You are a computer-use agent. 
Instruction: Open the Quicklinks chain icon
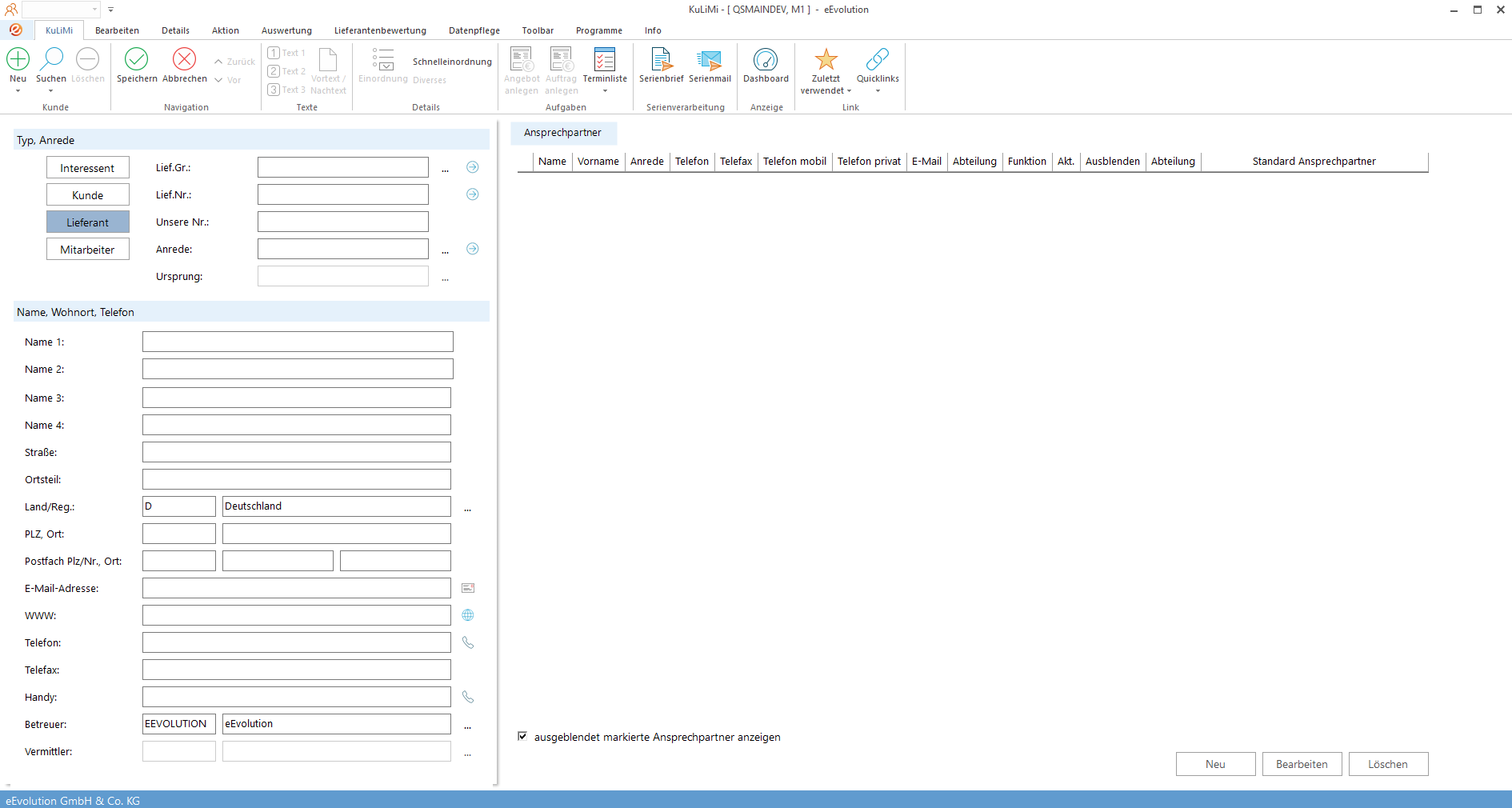pyautogui.click(x=878, y=60)
